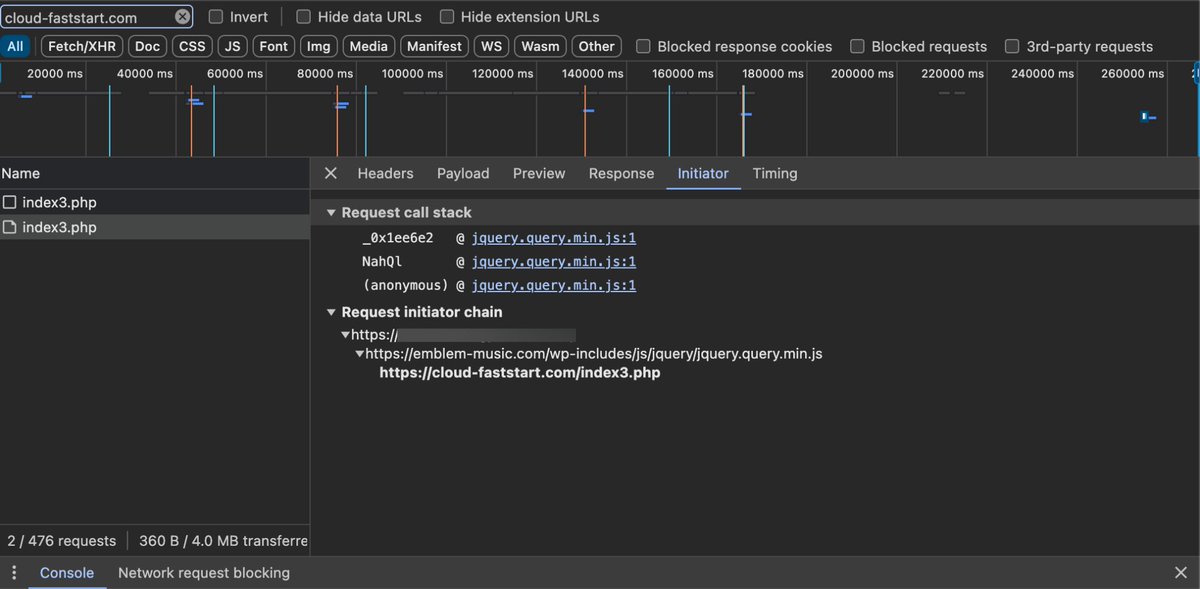The image size is (1200, 589).
Task: Filter by WS requests
Action: pyautogui.click(x=490, y=46)
